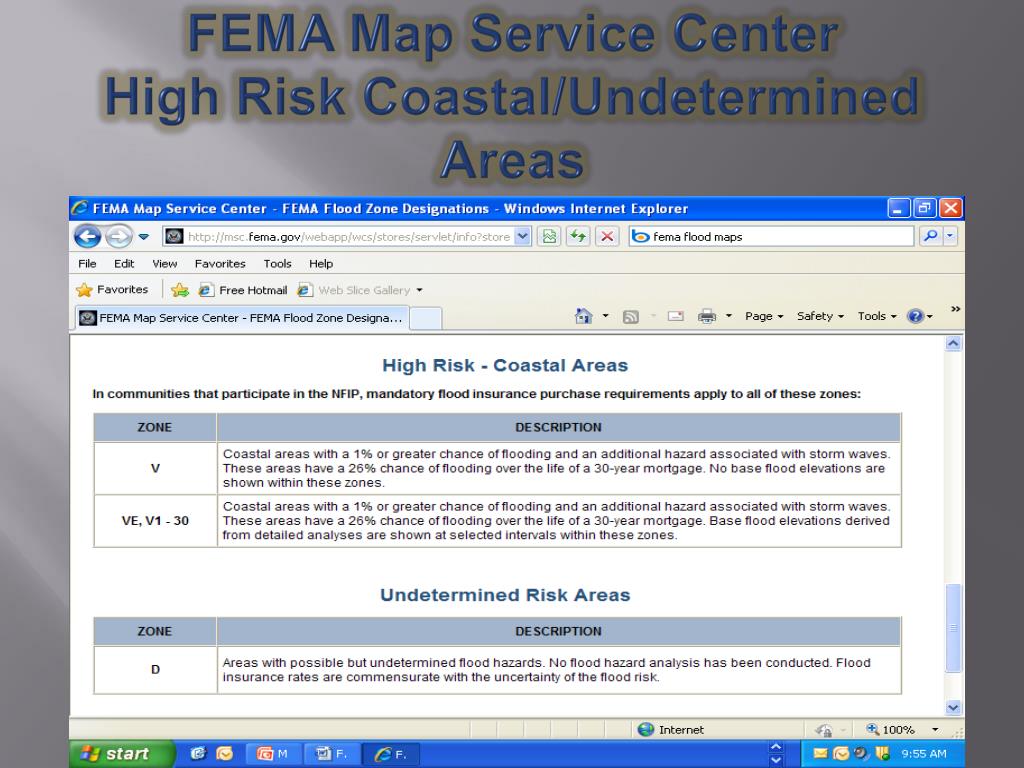This screenshot has height=768, width=1024.
Task: Open the Windows Start menu
Action: coord(122,754)
